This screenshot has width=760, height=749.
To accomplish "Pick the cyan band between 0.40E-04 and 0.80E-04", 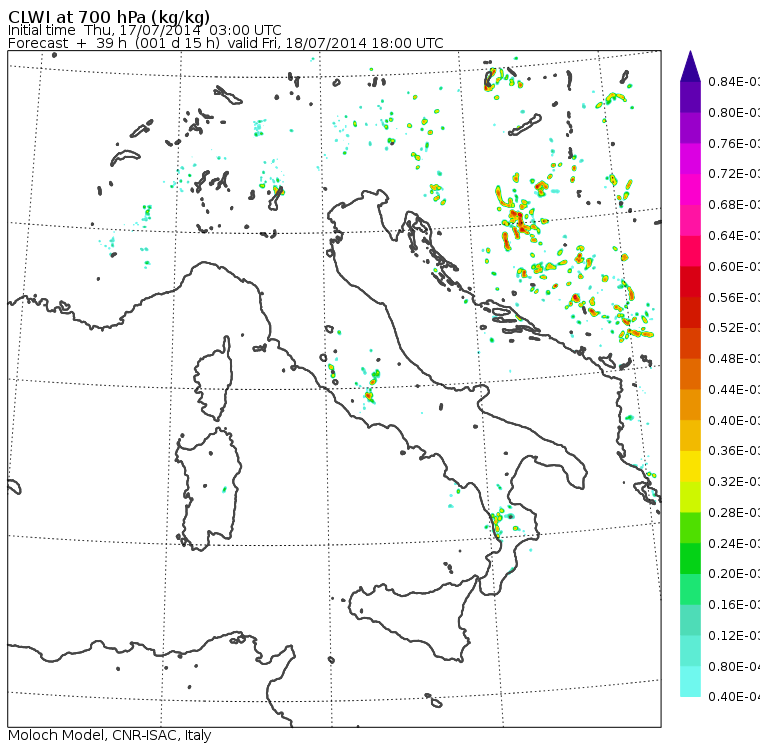I will [690, 682].
